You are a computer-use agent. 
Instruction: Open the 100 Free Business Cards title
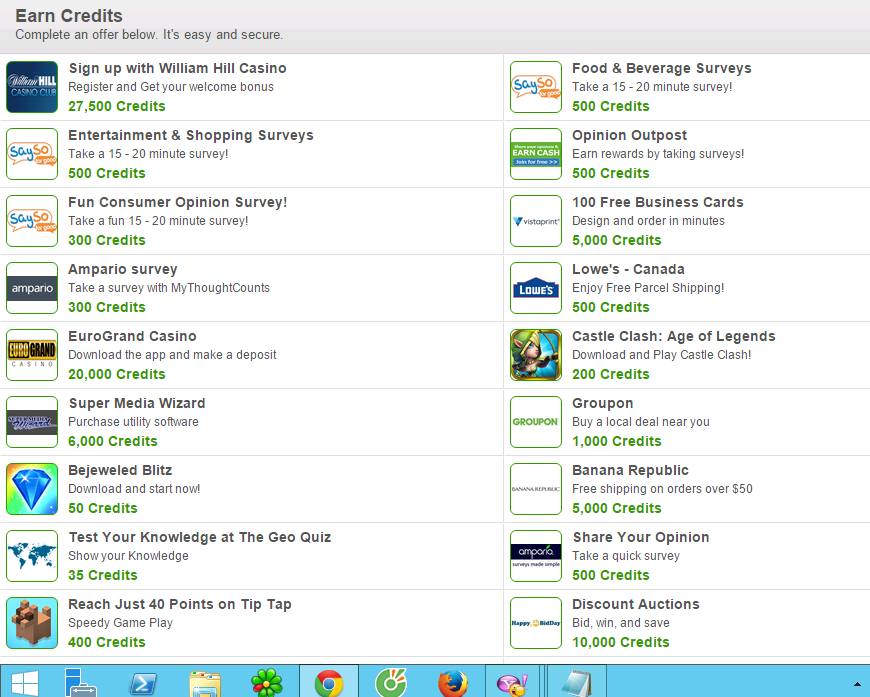click(x=657, y=203)
